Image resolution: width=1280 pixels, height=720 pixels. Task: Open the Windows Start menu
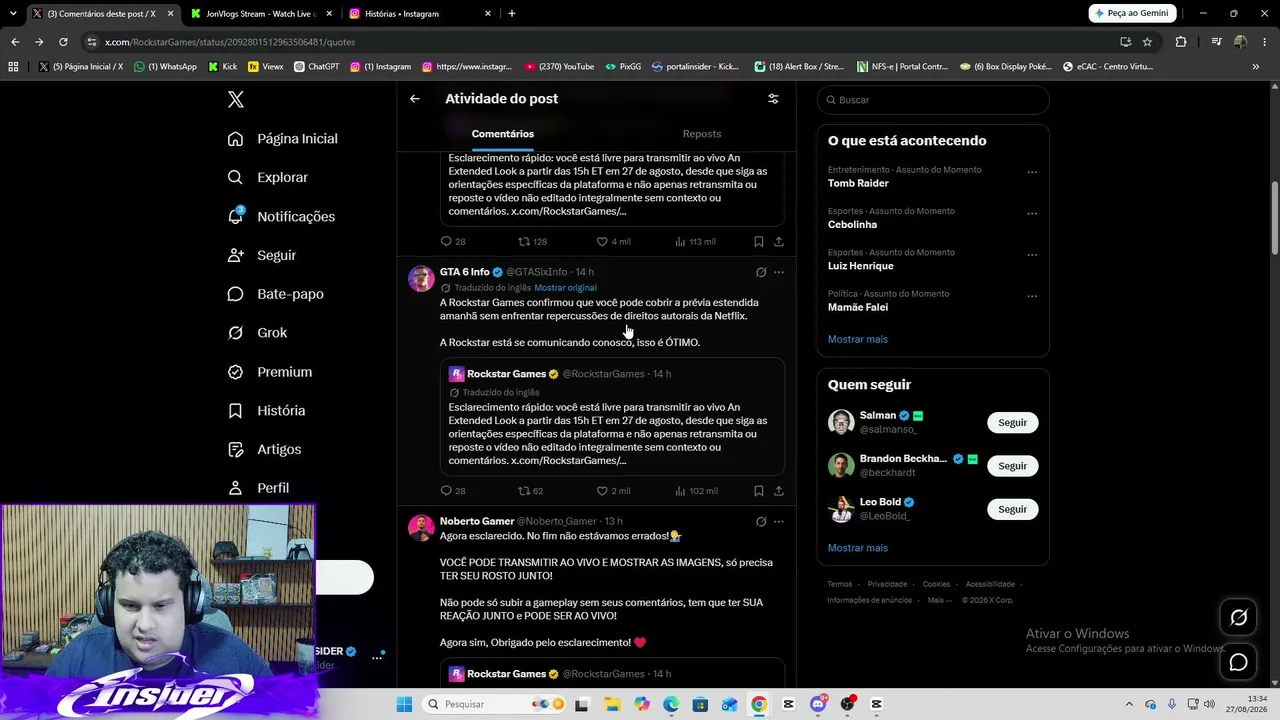404,704
